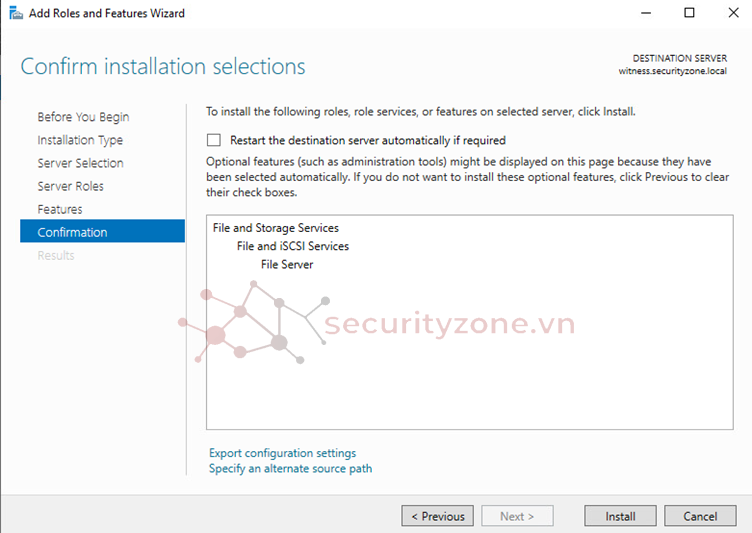
Task: Go to Before You Begin step
Action: (x=83, y=117)
